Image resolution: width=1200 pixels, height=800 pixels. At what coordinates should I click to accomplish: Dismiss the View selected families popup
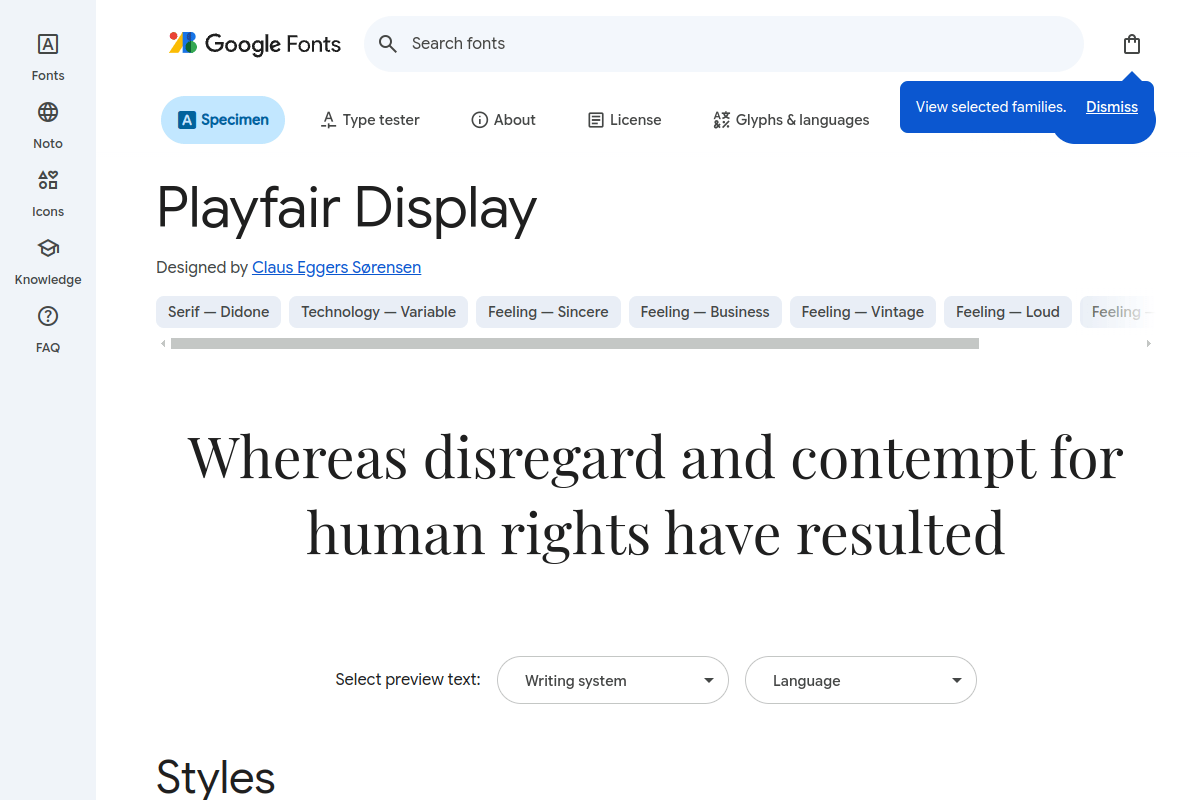pos(1111,106)
